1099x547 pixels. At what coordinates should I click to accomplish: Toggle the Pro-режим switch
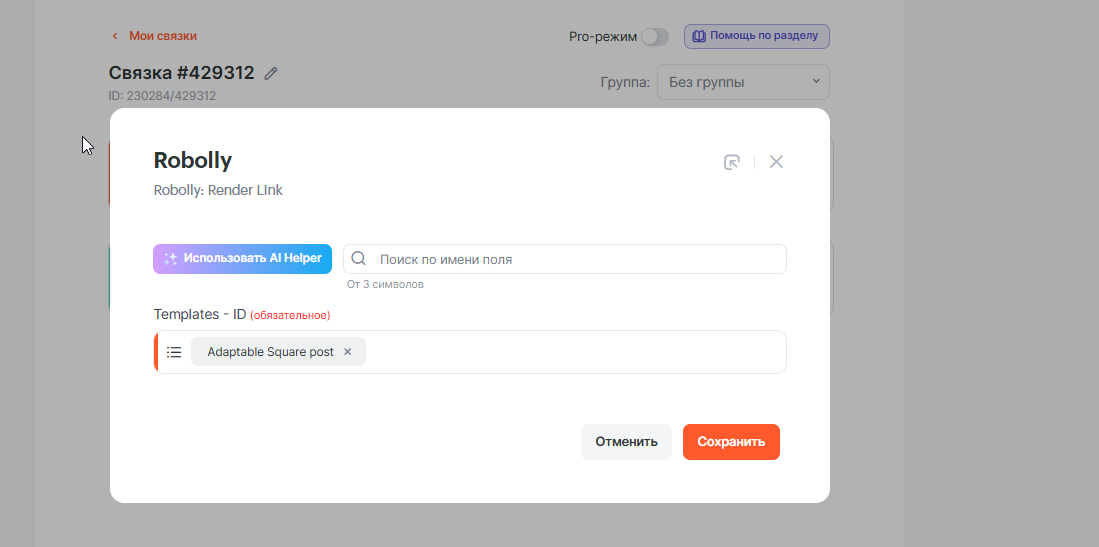point(655,36)
